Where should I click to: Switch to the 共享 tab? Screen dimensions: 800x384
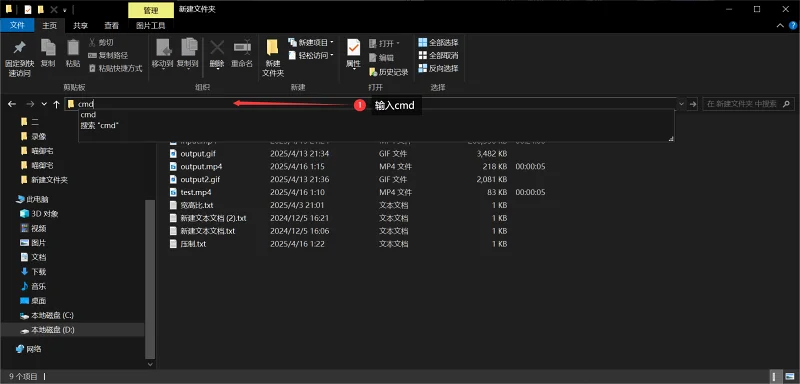81,25
